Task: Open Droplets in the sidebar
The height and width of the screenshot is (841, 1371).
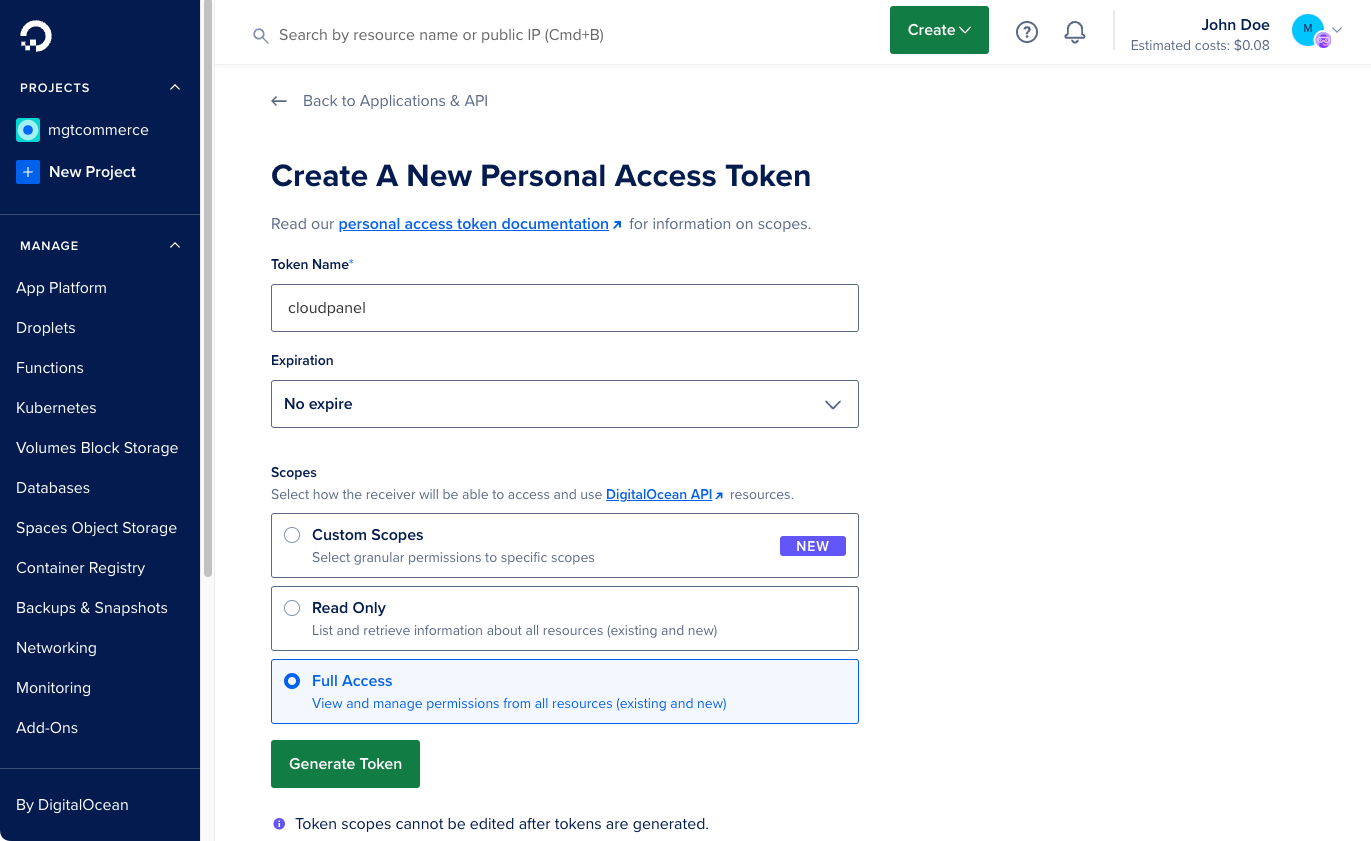Action: pyautogui.click(x=46, y=328)
